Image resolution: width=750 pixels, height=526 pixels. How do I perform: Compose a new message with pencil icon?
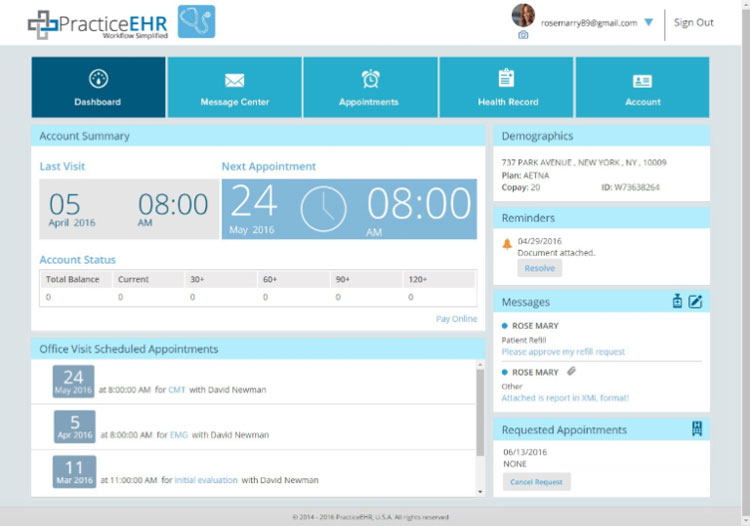[x=695, y=301]
